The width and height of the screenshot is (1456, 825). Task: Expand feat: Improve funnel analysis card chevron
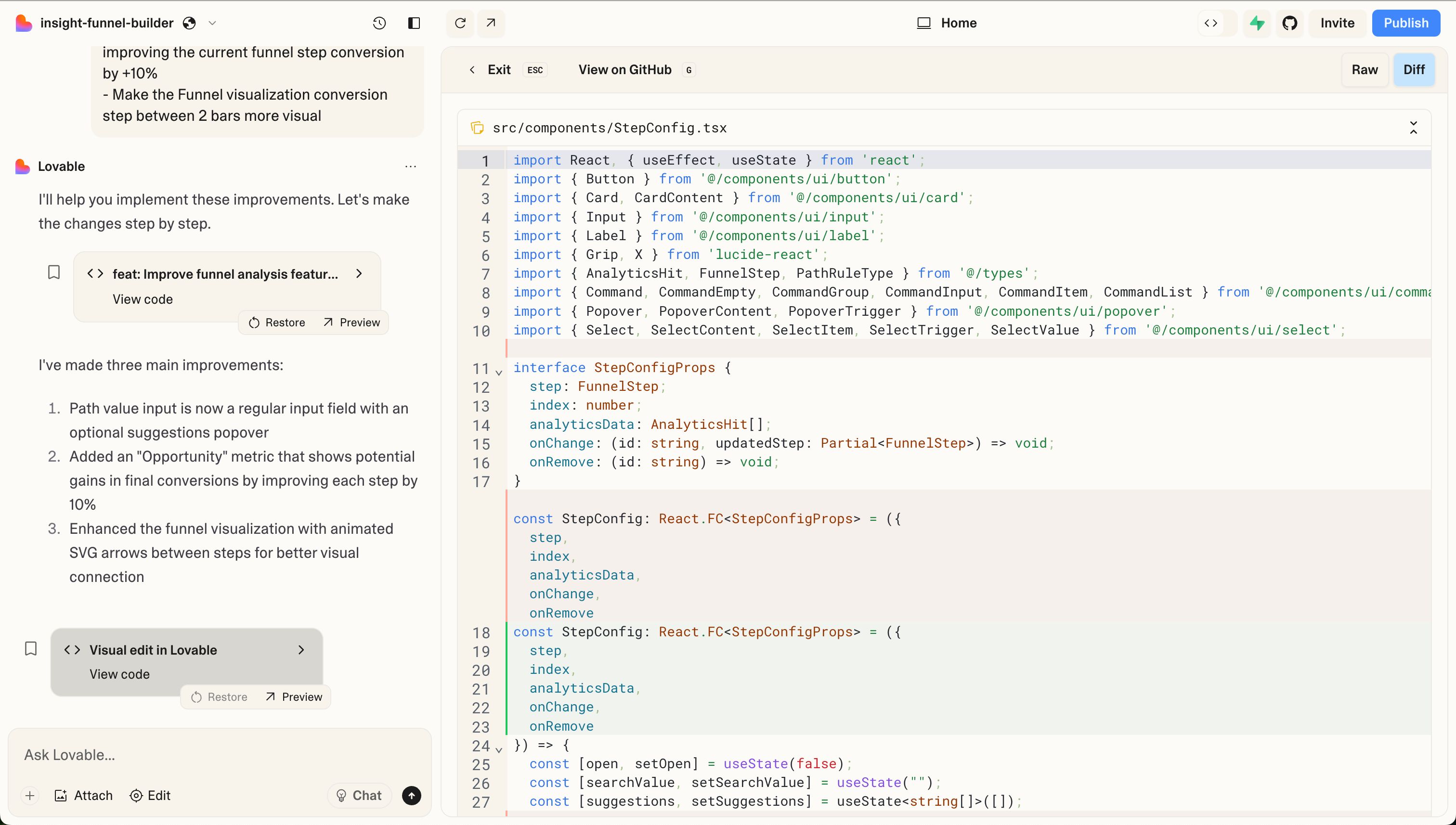pyautogui.click(x=359, y=274)
